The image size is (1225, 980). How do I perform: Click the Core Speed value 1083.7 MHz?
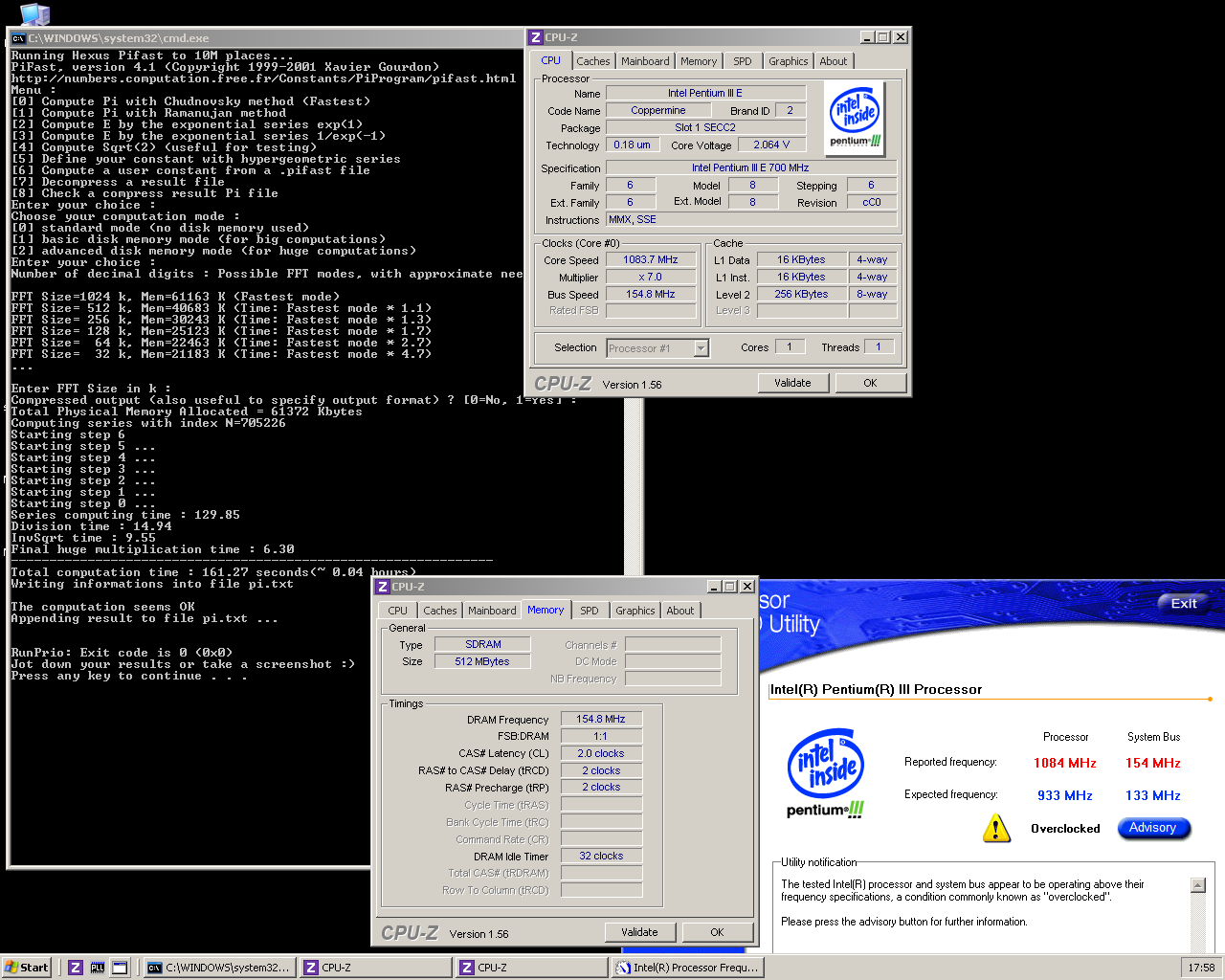[x=651, y=260]
